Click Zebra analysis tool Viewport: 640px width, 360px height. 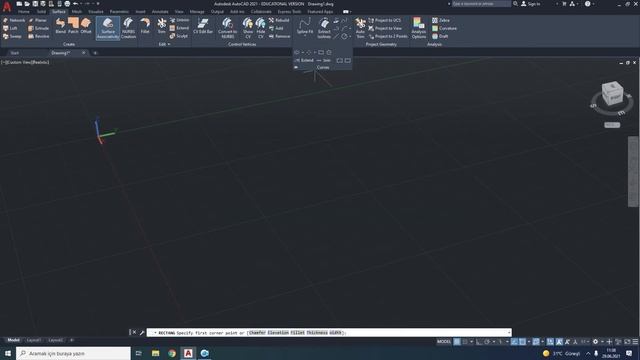[441, 20]
